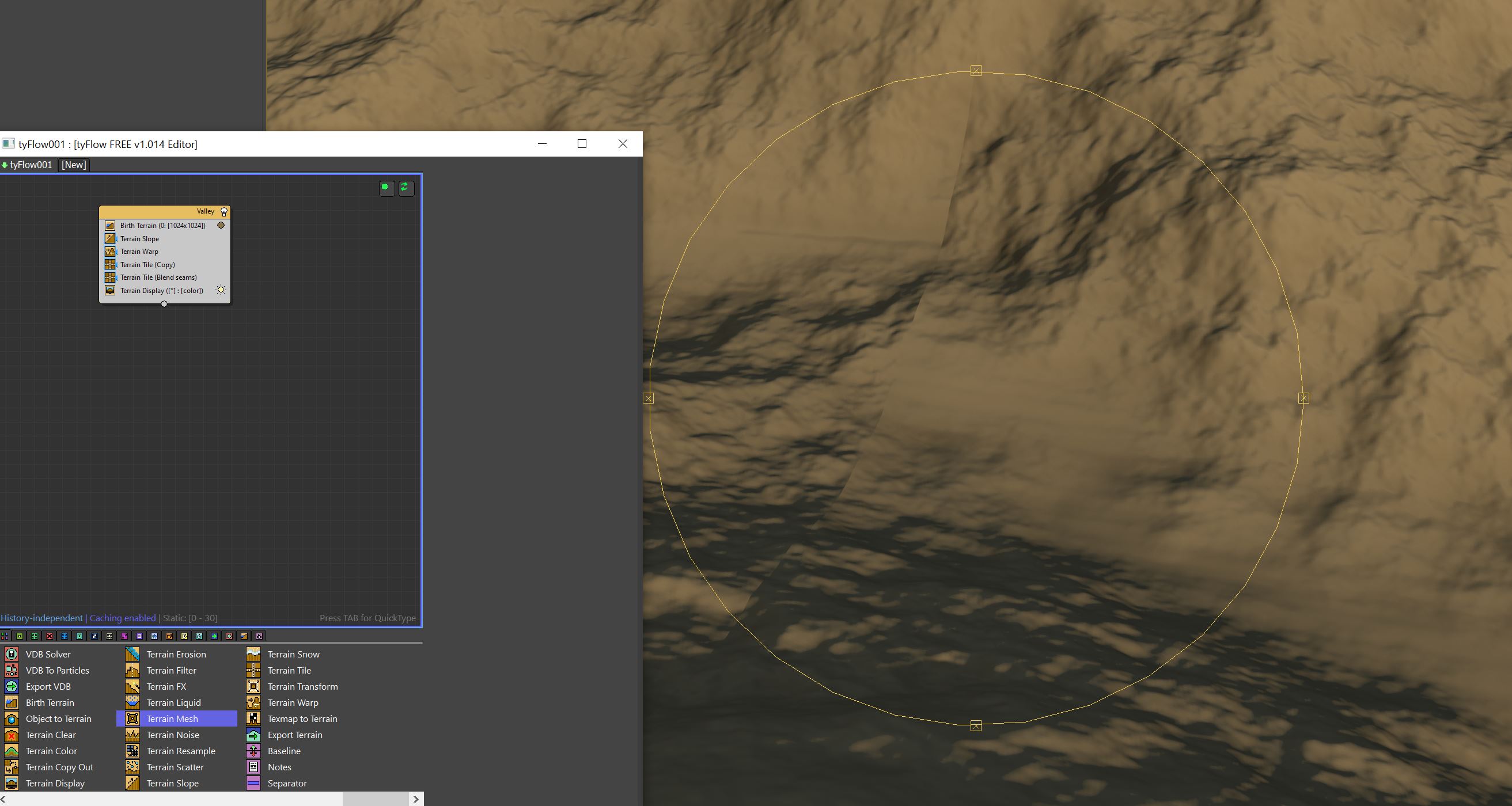Select Terrain Warp in Valley event
This screenshot has height=806, width=1512.
click(139, 252)
